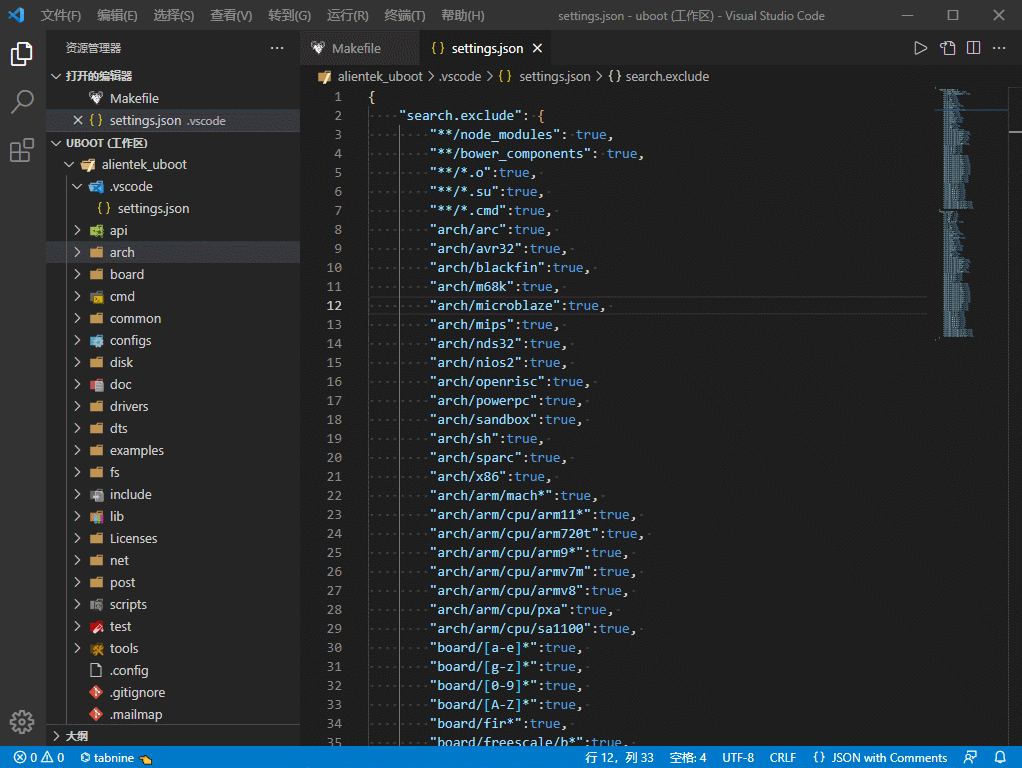Expand the examples folder
This screenshot has height=768, width=1022.
point(77,450)
